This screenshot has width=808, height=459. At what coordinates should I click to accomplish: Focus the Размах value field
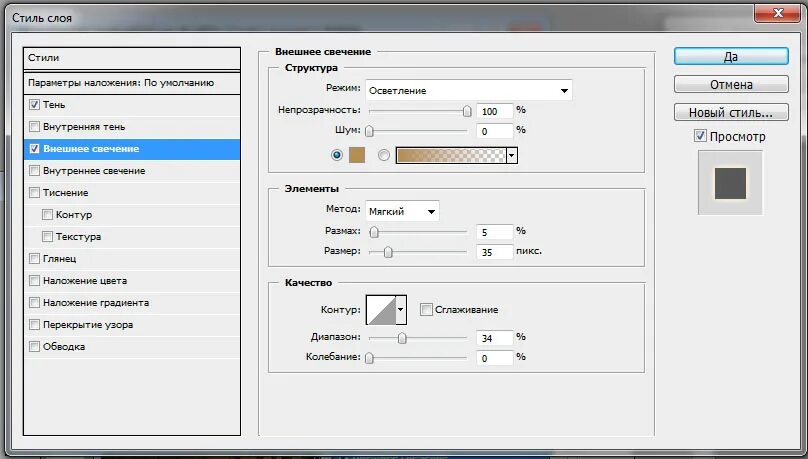click(x=495, y=232)
